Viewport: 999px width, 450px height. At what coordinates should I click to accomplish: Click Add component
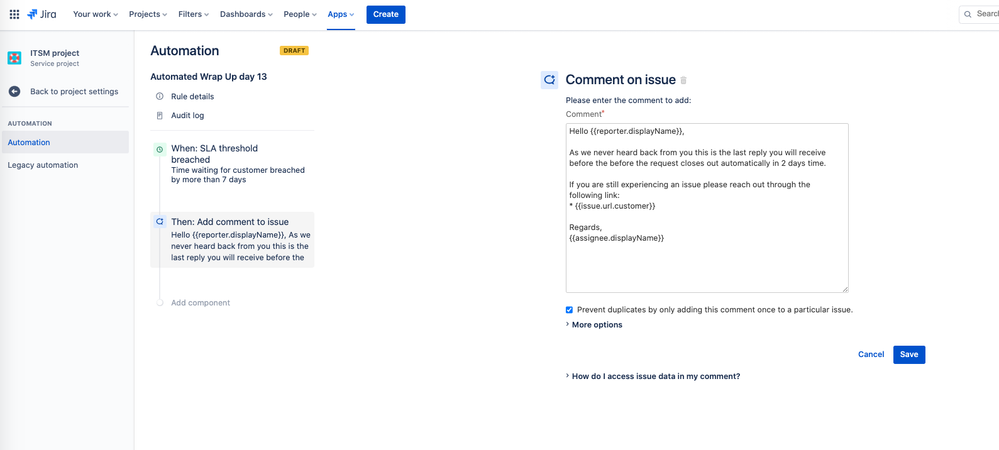point(200,303)
